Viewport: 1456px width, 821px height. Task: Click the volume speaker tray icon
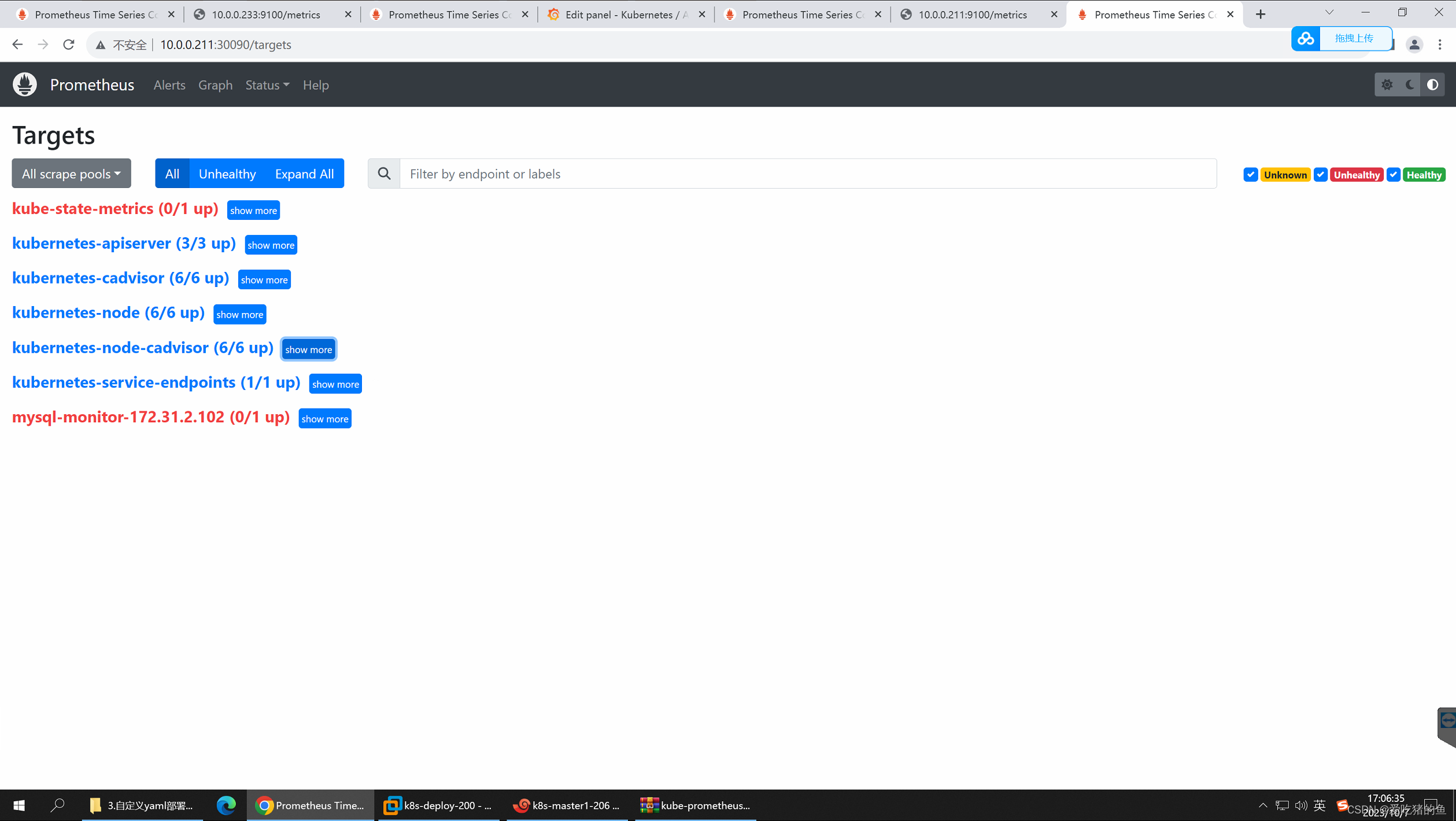[1300, 805]
